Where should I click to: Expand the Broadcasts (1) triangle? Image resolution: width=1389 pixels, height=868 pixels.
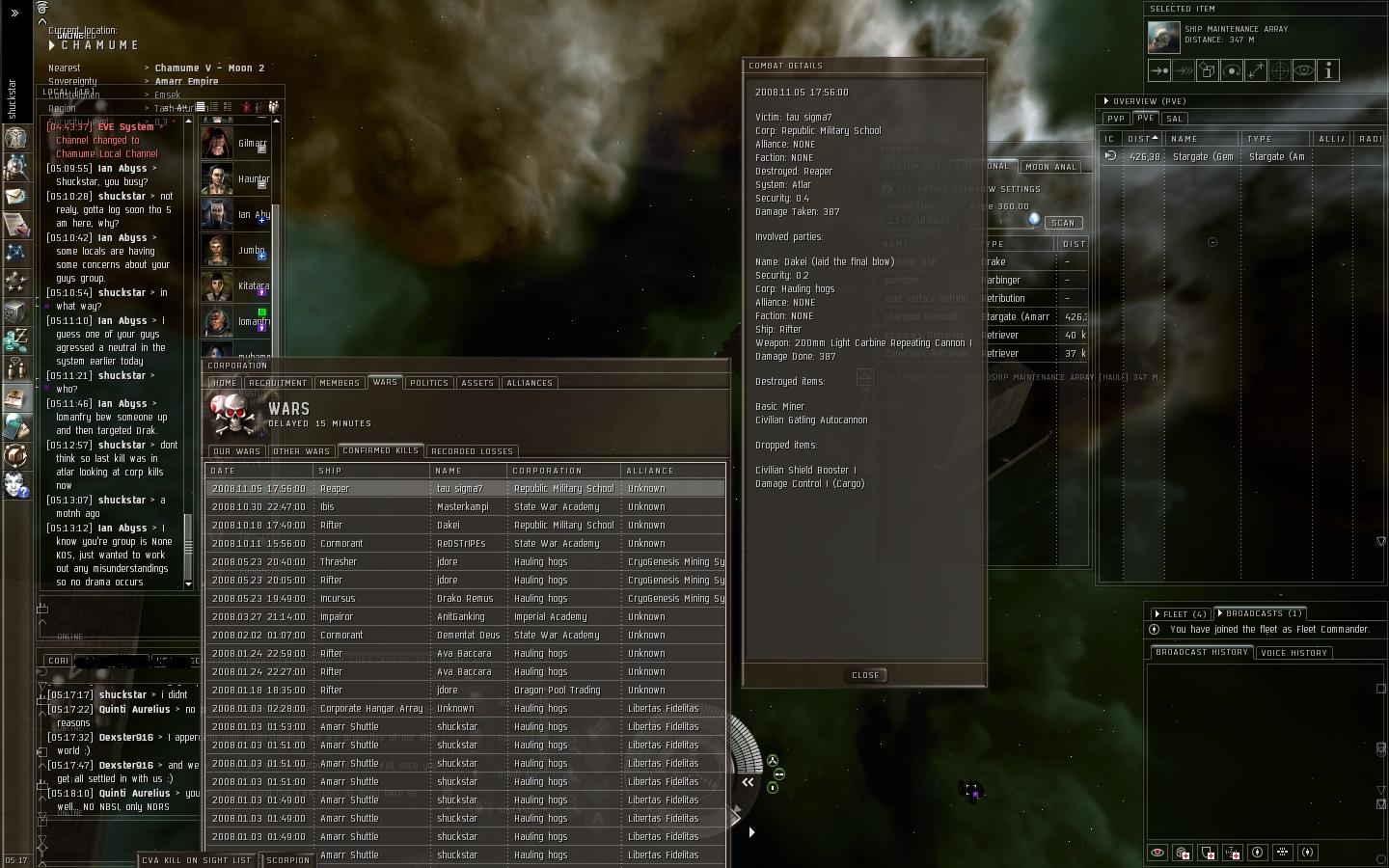click(x=1220, y=613)
